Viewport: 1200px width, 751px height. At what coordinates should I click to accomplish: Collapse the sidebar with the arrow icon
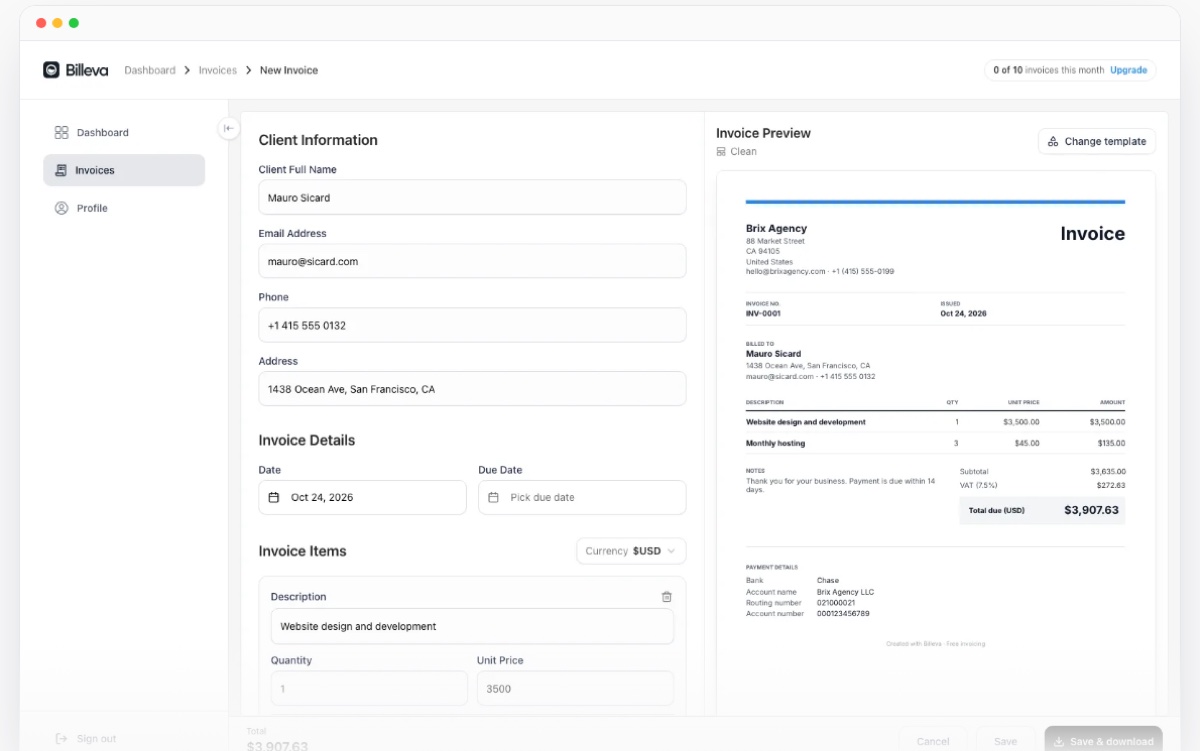coord(228,128)
